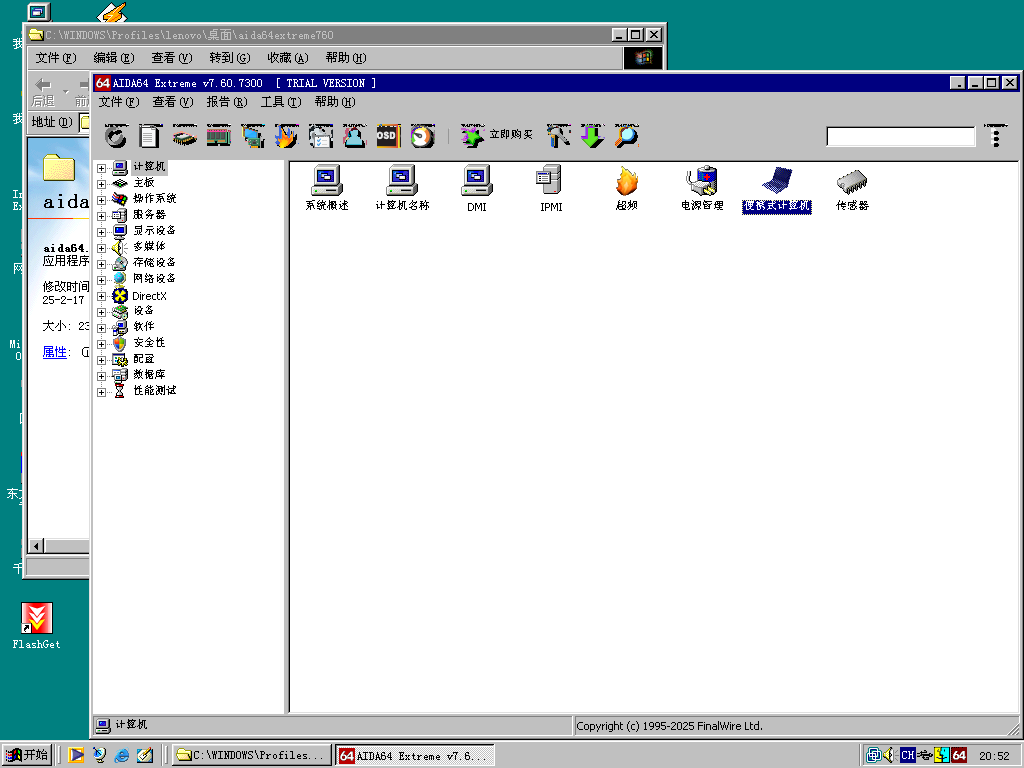Open the IPMI icon
This screenshot has width=1024, height=768.
(551, 189)
